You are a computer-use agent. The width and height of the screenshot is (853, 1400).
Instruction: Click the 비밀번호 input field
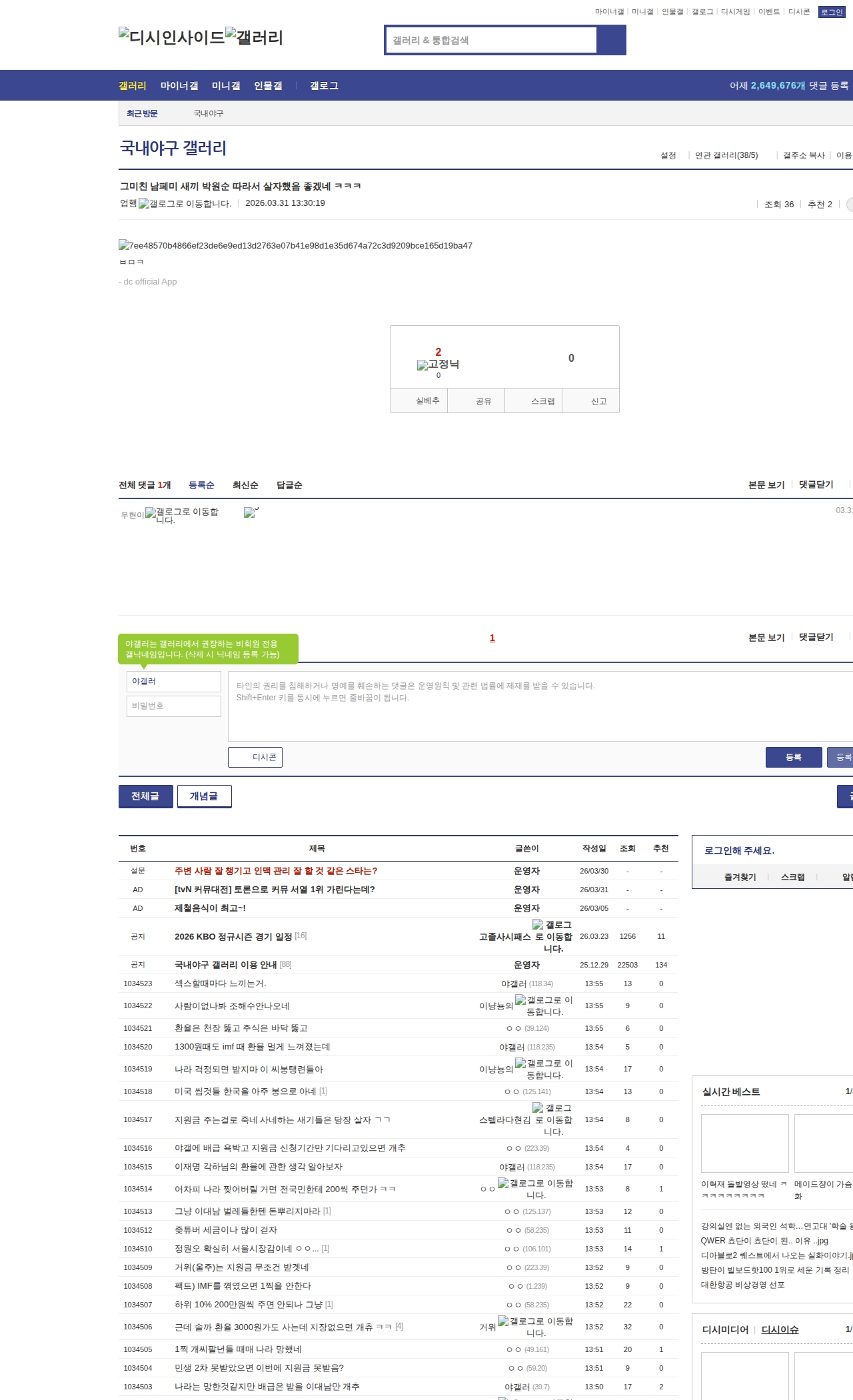[174, 706]
